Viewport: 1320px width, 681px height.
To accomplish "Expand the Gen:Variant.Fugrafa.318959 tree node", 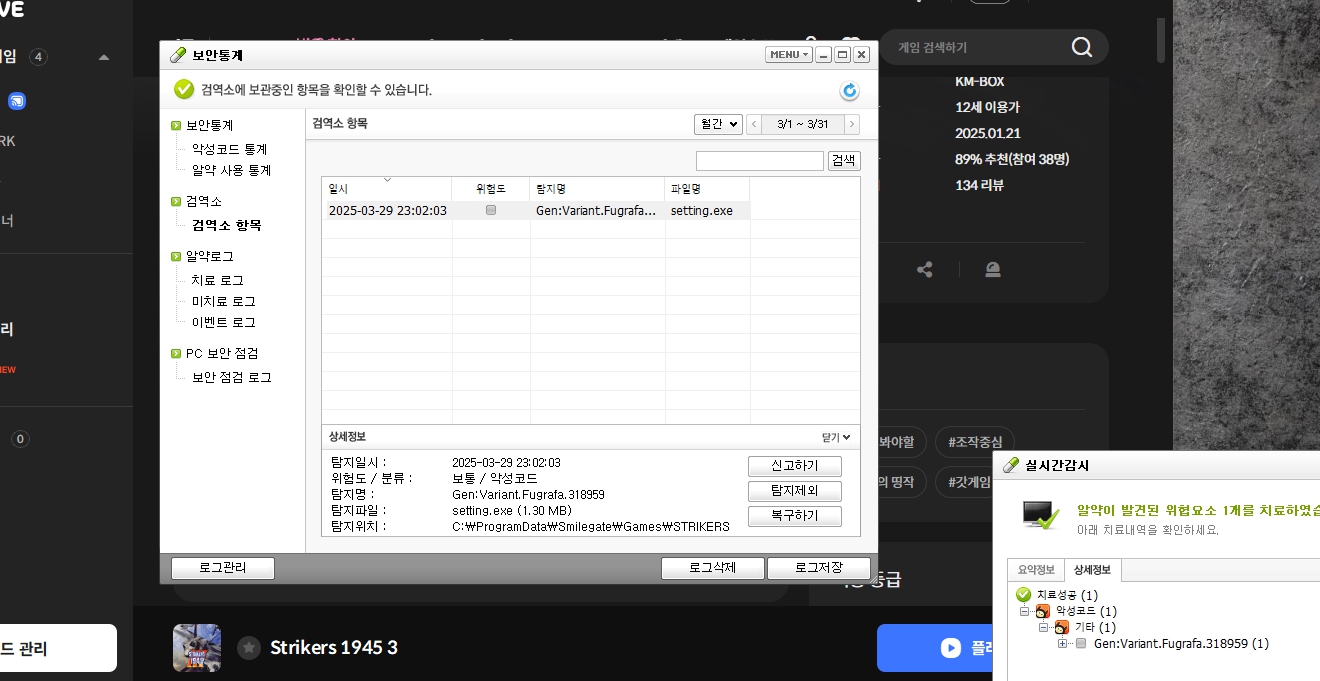I will tap(1062, 644).
